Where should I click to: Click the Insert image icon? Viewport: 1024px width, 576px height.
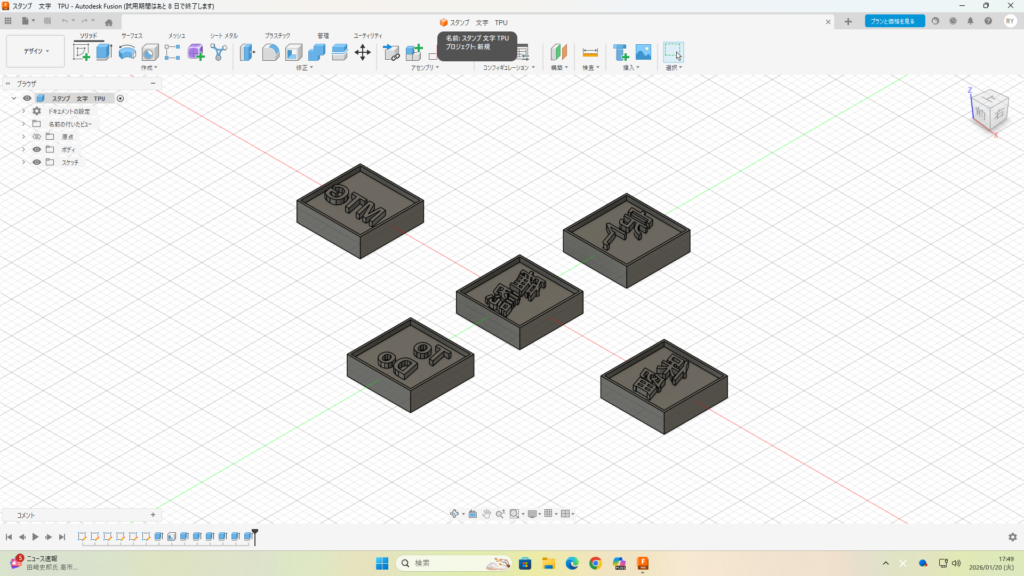coord(643,52)
